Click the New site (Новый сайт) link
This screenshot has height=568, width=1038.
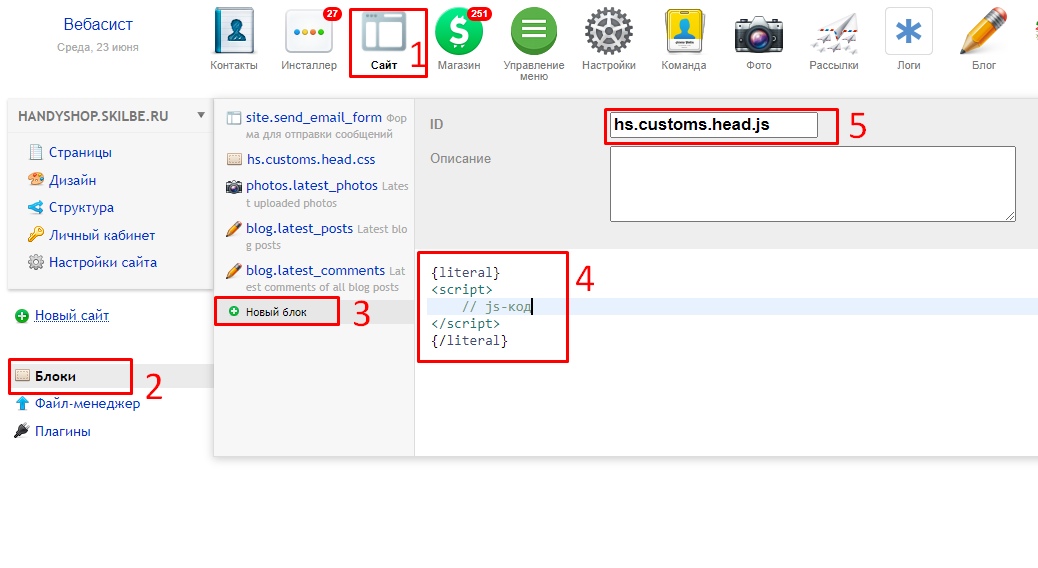pos(72,316)
